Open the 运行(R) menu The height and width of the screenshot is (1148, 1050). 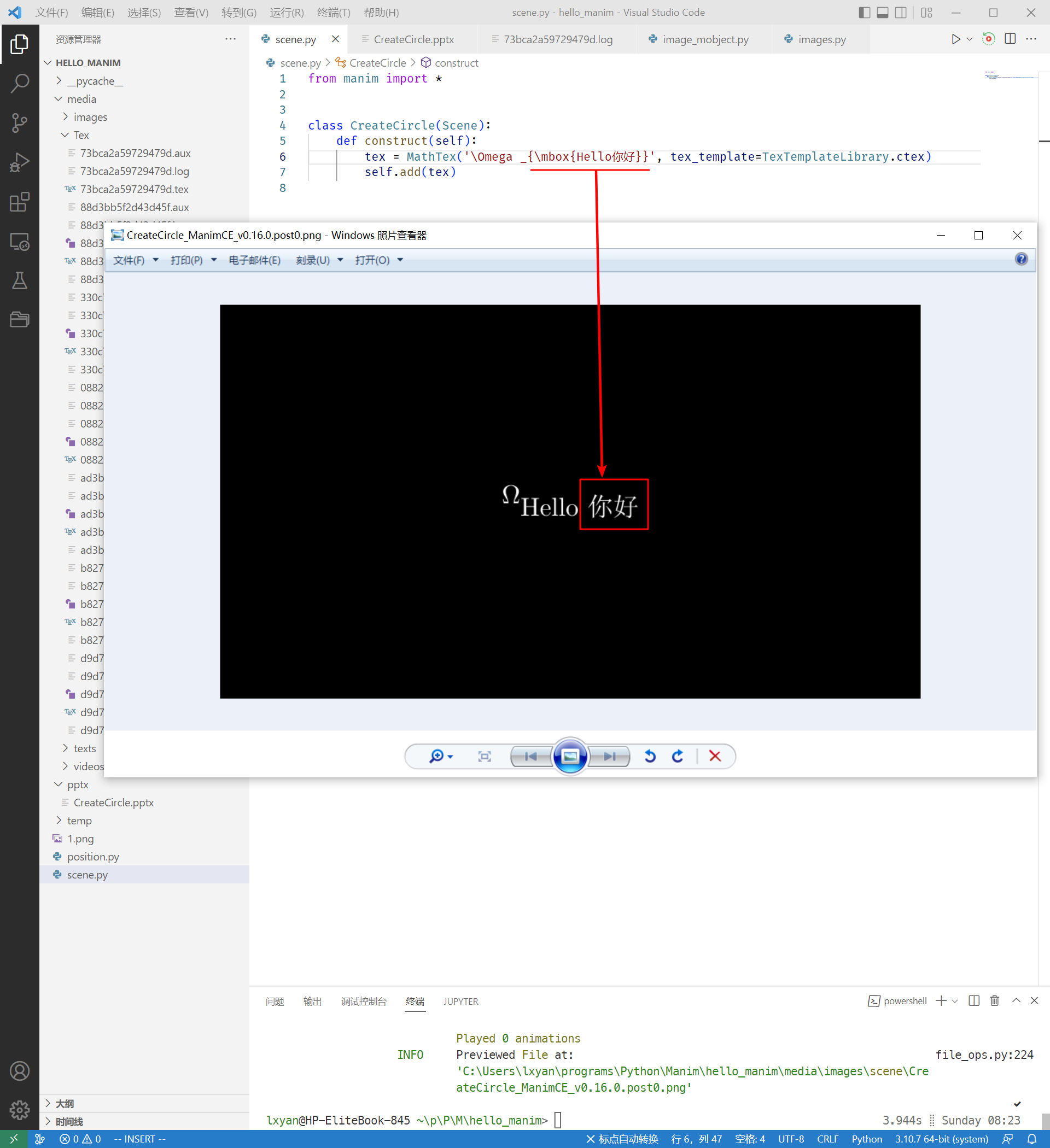[287, 13]
